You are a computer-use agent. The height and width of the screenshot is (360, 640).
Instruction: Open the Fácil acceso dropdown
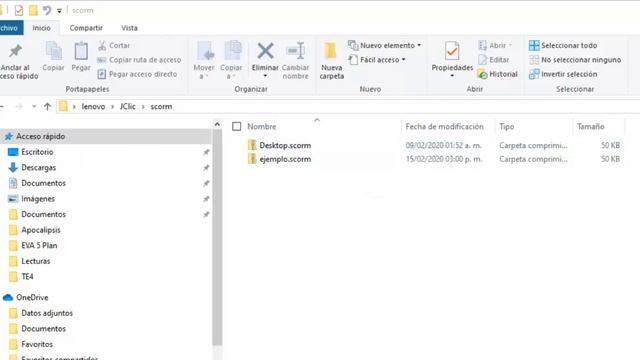click(377, 60)
